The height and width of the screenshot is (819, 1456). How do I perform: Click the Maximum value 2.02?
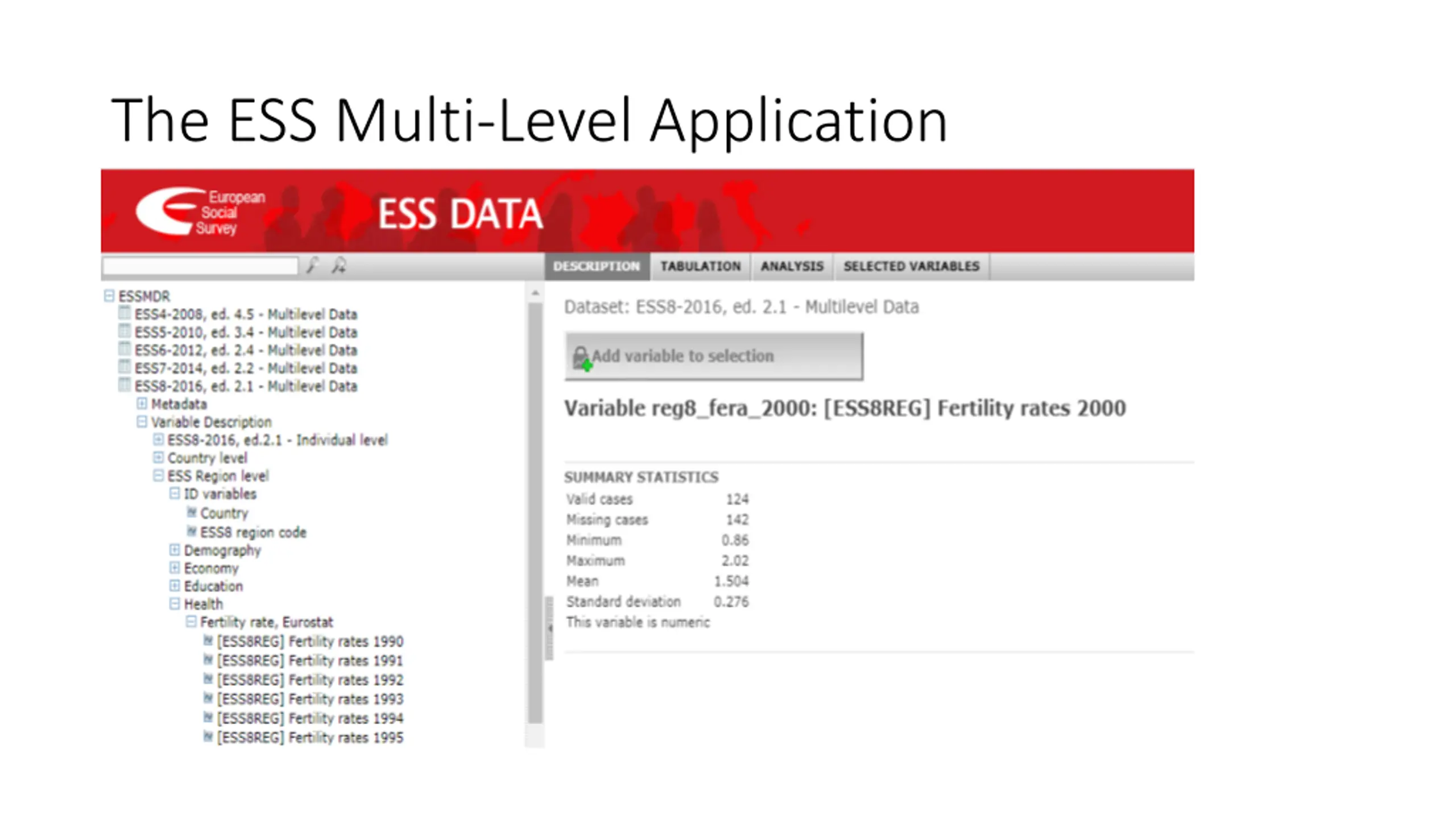(x=735, y=560)
